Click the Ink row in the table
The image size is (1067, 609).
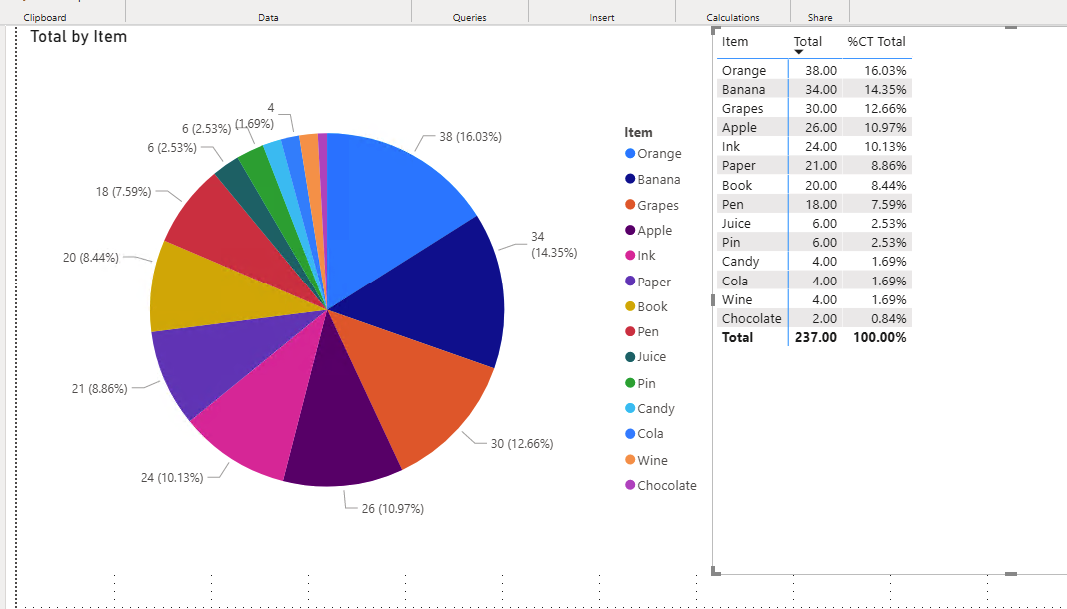coord(814,146)
